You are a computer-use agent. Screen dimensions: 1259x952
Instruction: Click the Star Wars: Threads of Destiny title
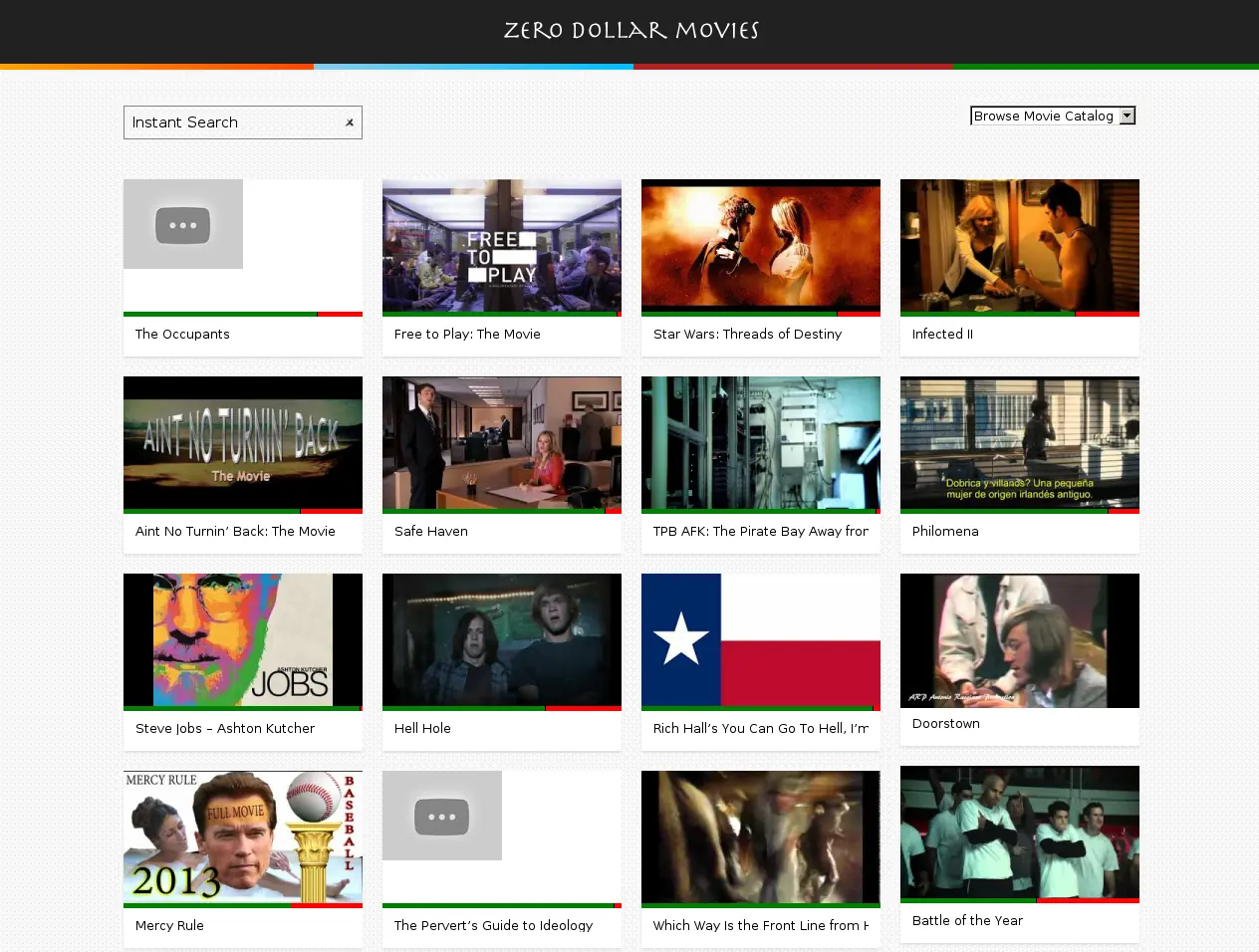tap(747, 335)
